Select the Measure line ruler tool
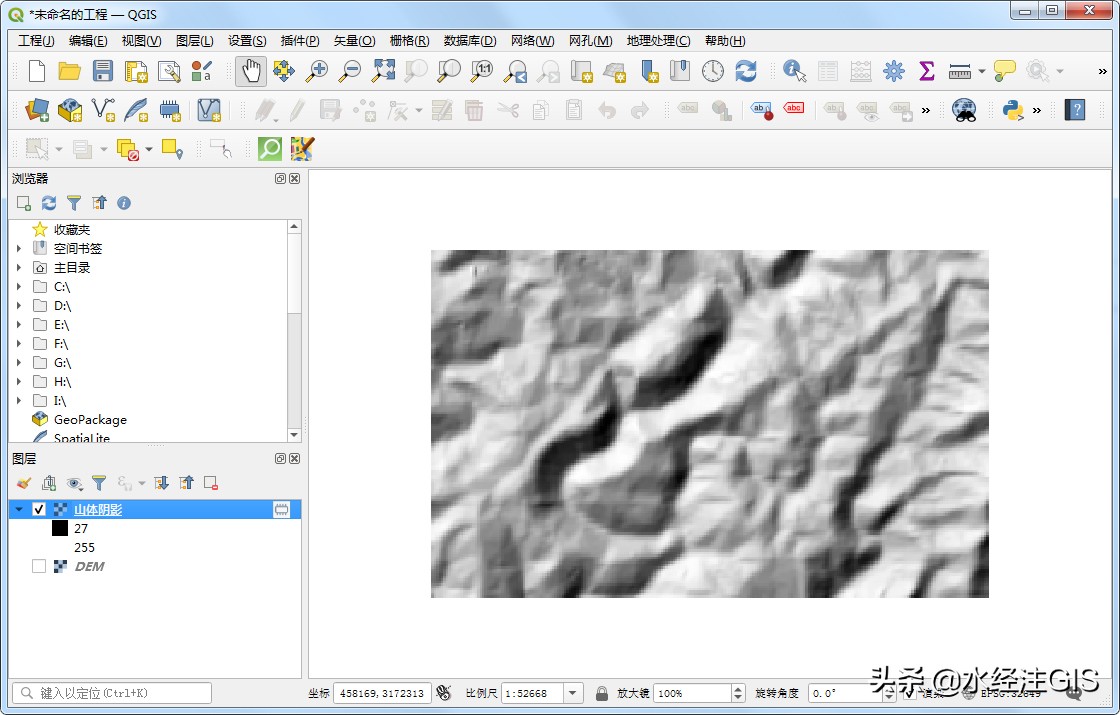The width and height of the screenshot is (1120, 715). 959,71
